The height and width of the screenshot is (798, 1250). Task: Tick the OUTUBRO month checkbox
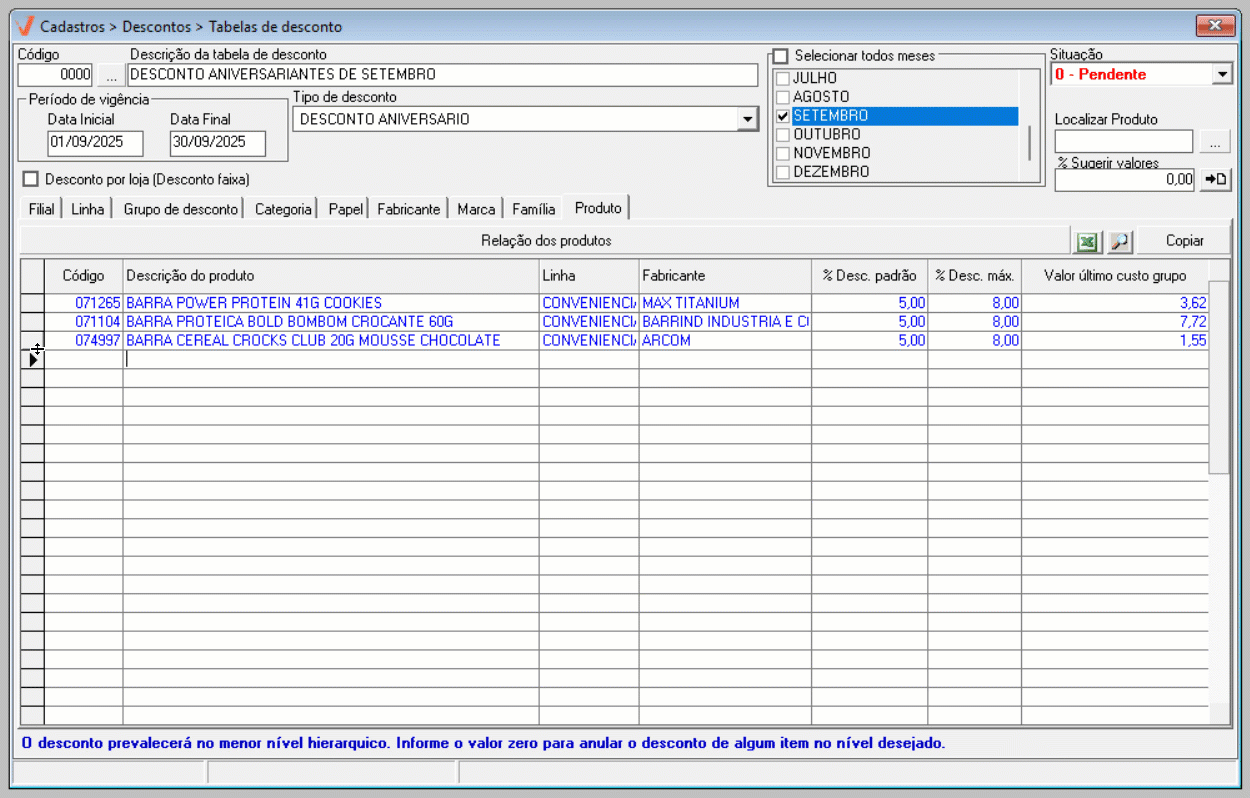[783, 135]
